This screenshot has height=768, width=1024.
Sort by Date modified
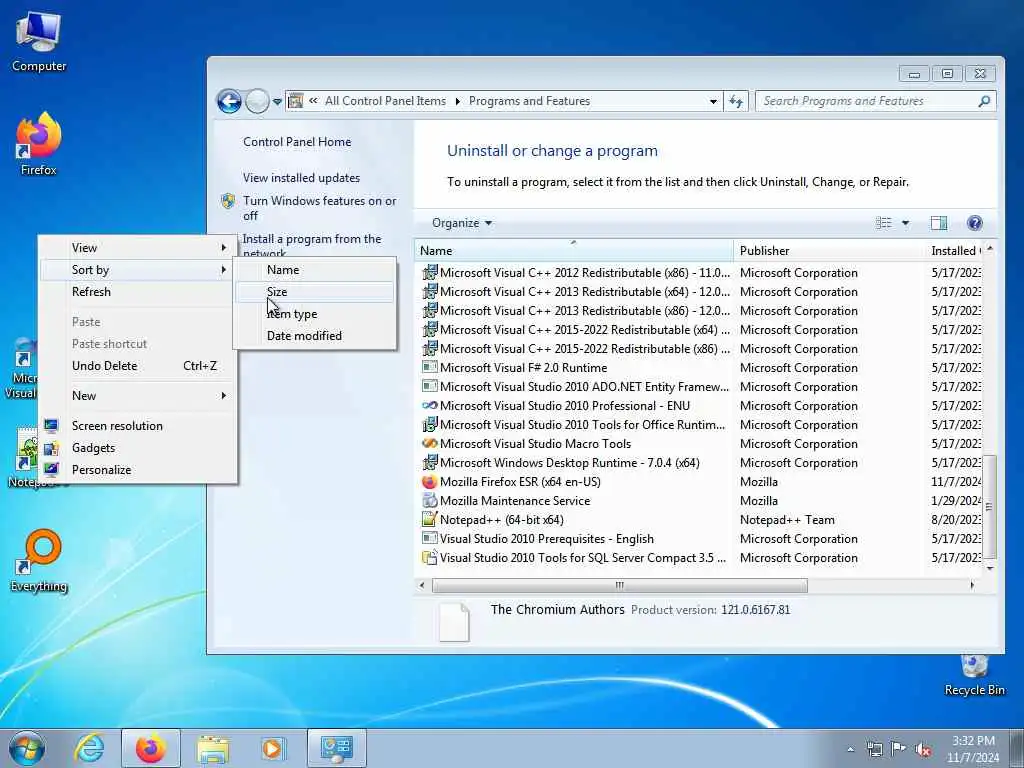[x=315, y=336]
